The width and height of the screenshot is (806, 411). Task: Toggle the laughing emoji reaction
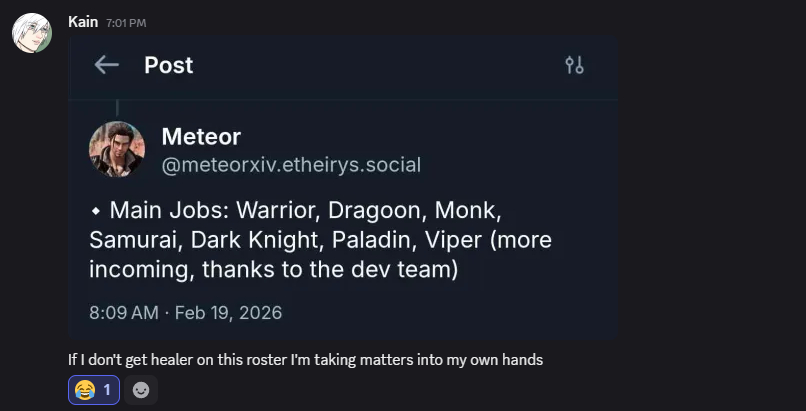pos(94,391)
